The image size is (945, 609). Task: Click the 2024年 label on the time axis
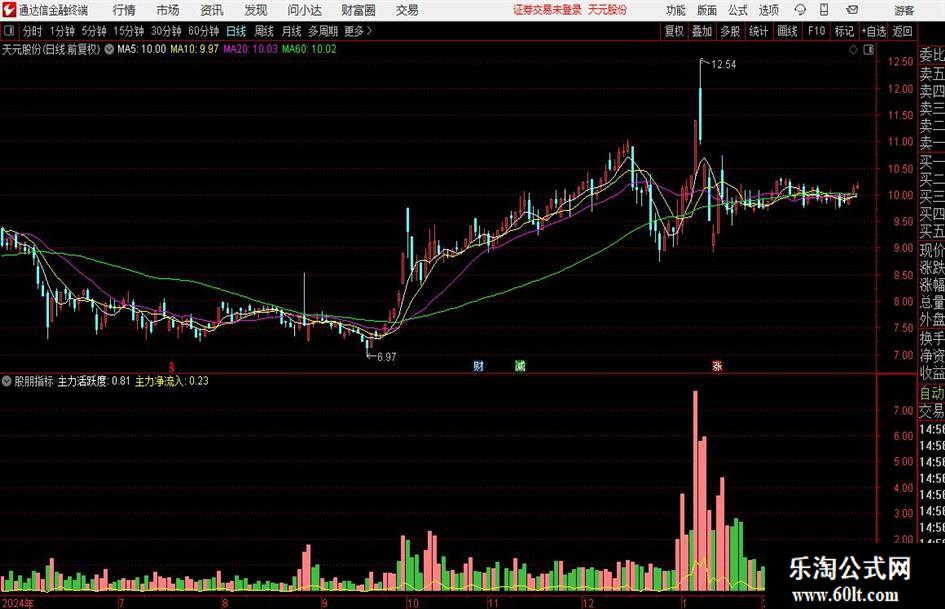pos(18,602)
